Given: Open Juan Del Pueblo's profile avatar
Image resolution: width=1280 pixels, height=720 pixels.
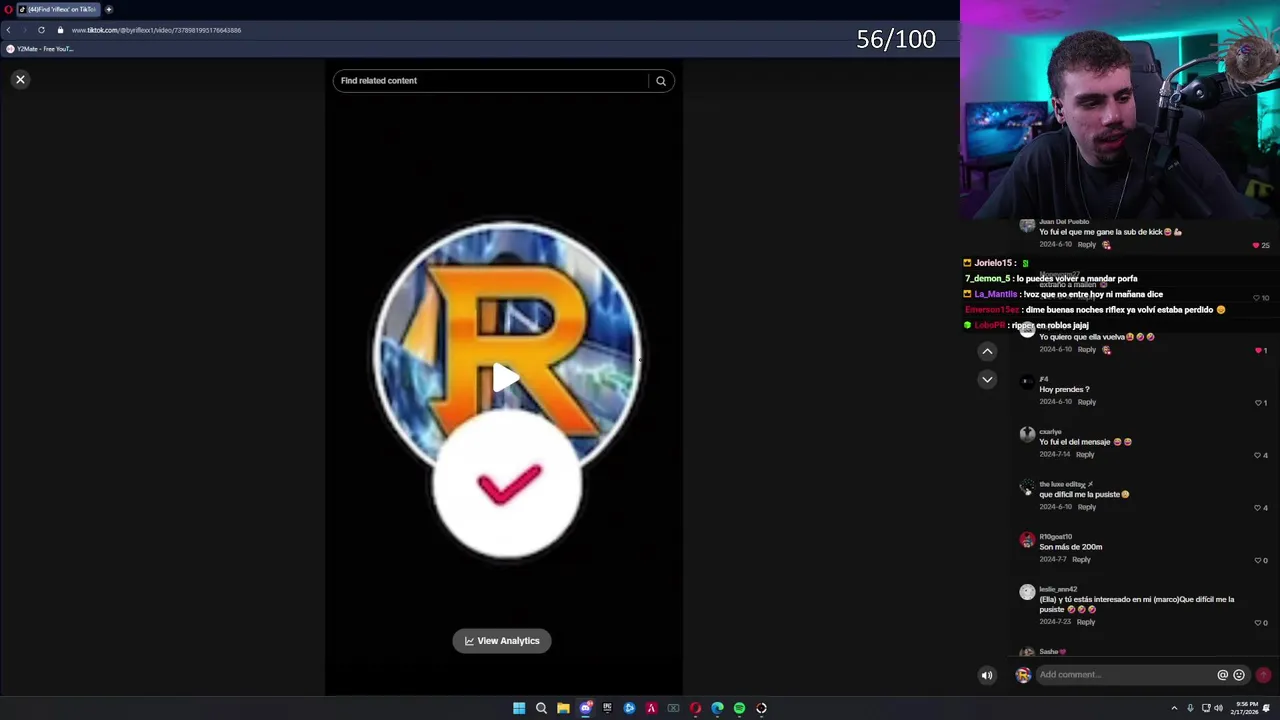Looking at the screenshot, I should 1027,225.
